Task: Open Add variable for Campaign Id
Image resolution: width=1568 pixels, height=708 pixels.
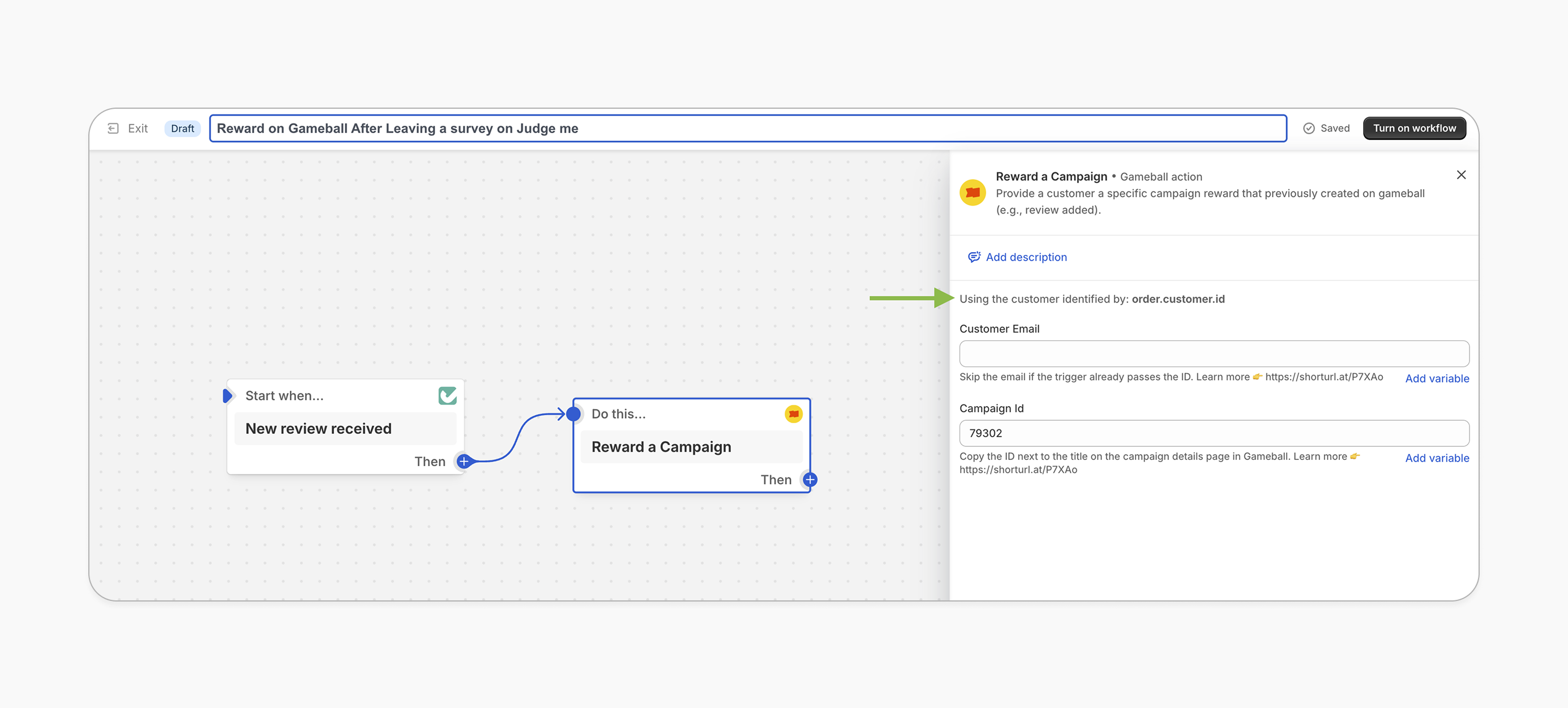Action: coord(1437,458)
